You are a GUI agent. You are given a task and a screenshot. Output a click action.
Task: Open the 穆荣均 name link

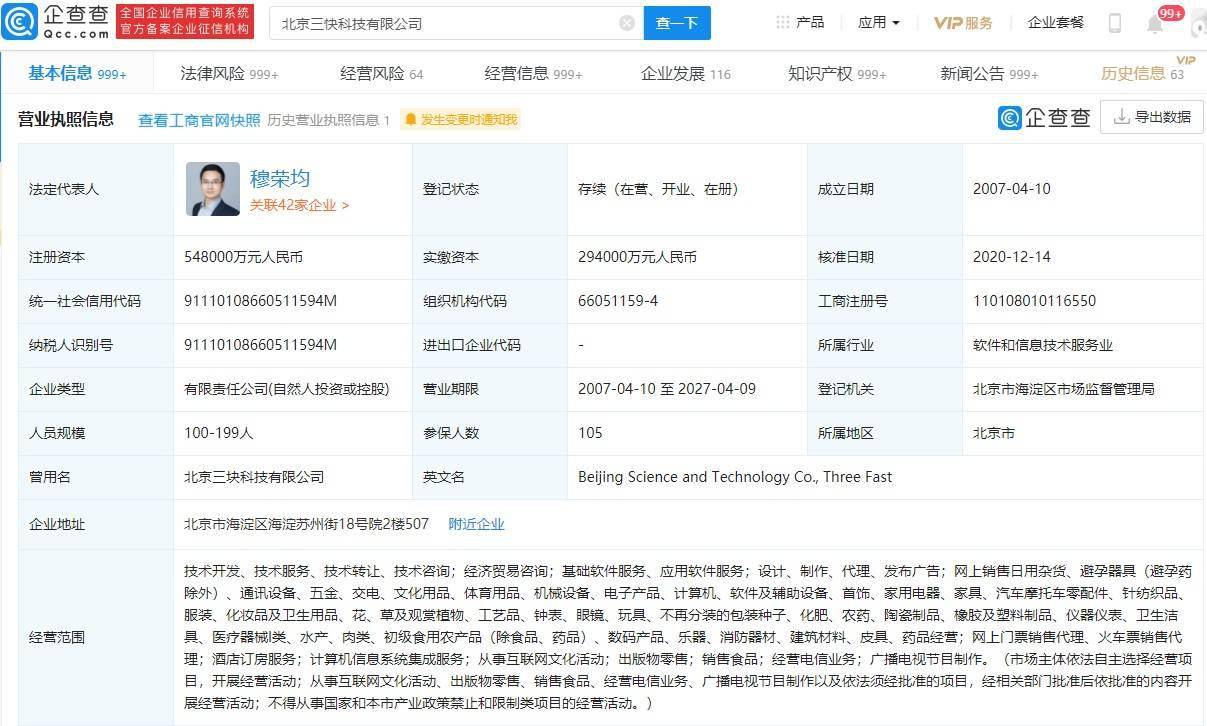(x=280, y=178)
